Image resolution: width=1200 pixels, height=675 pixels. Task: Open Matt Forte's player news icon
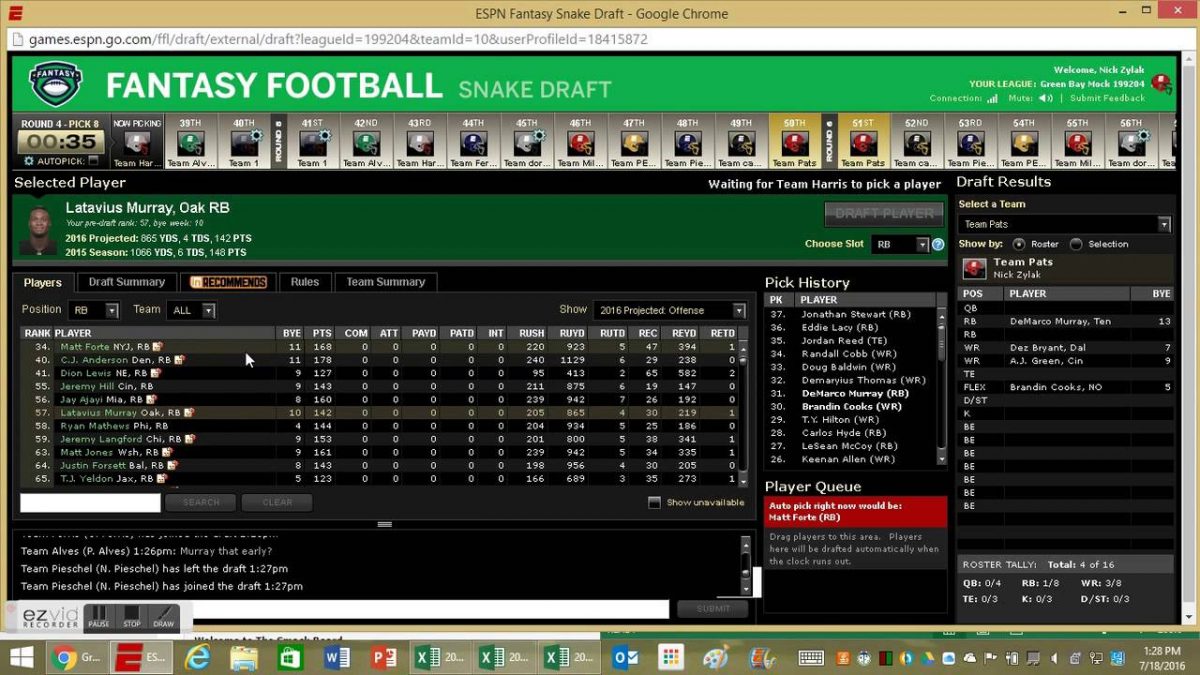[x=157, y=347]
